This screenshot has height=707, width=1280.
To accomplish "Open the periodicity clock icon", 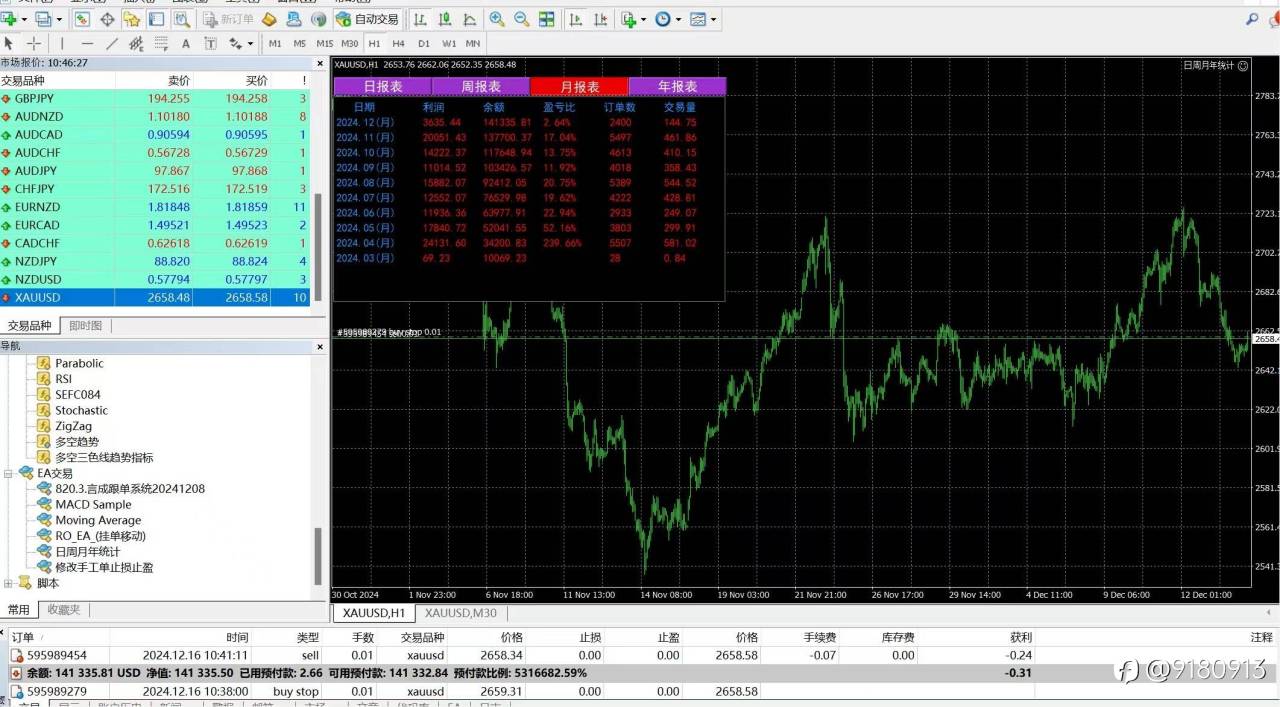I will point(662,19).
